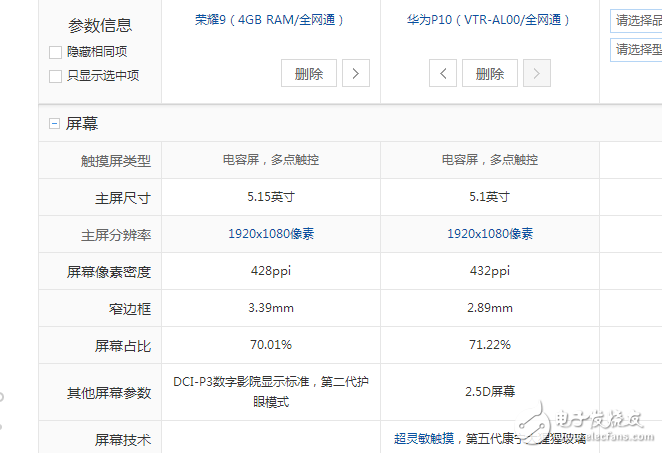Select the 71.22% value
The width and height of the screenshot is (662, 453).
(490, 345)
